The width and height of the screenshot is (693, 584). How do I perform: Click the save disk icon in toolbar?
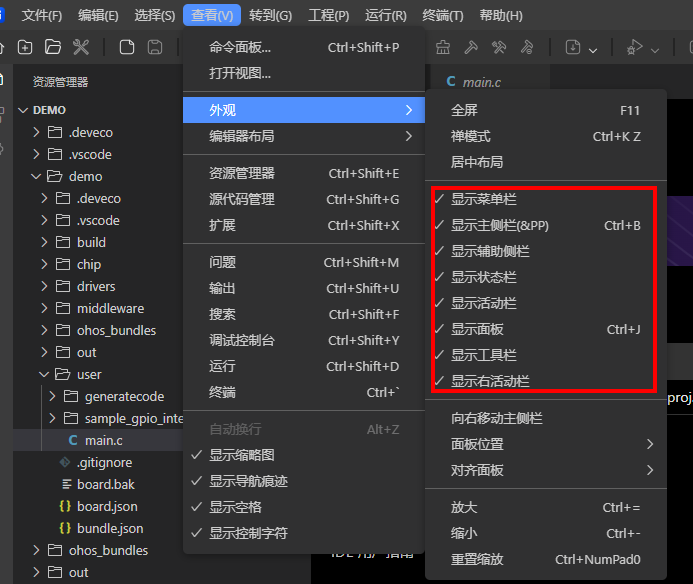(155, 47)
